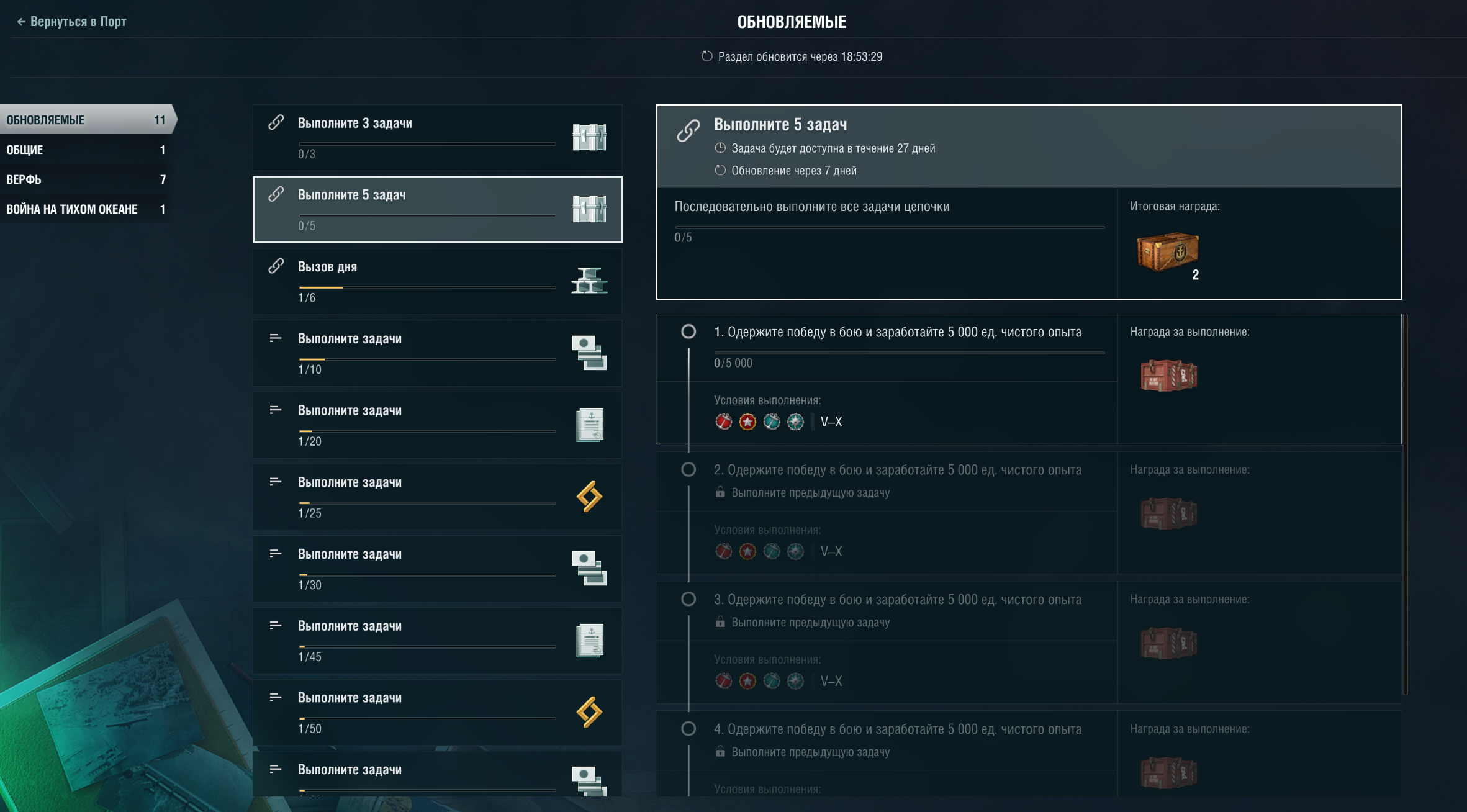Click the list icon on the 1/45 mission
Image resolution: width=1467 pixels, height=812 pixels.
tap(276, 625)
